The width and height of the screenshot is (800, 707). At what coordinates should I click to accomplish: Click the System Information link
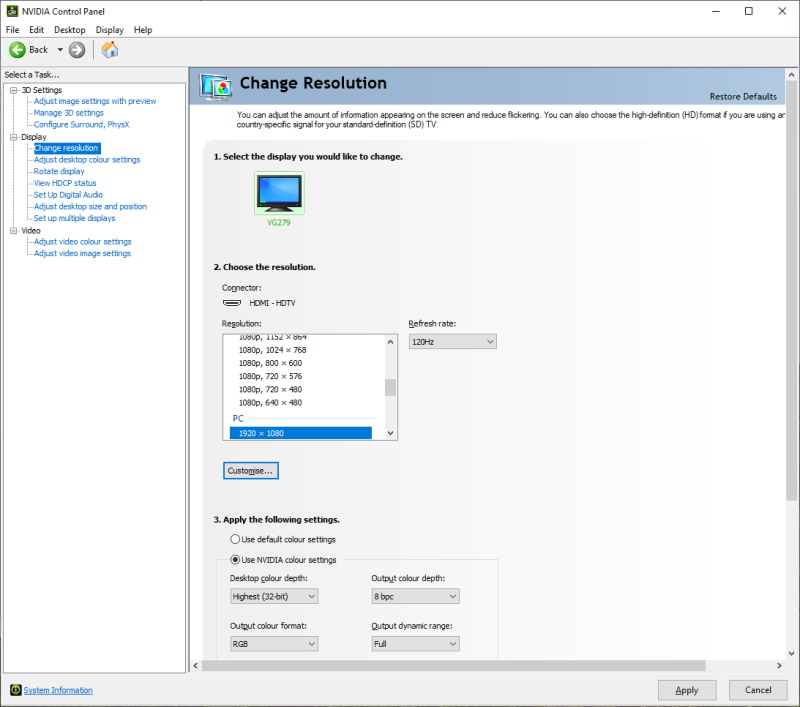click(58, 690)
